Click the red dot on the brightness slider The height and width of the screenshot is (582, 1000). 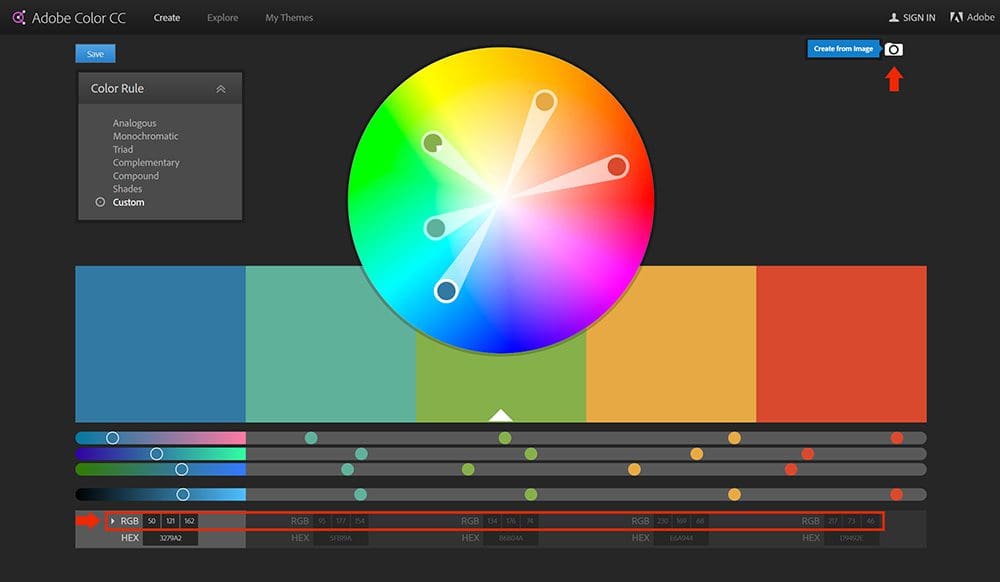coord(897,494)
